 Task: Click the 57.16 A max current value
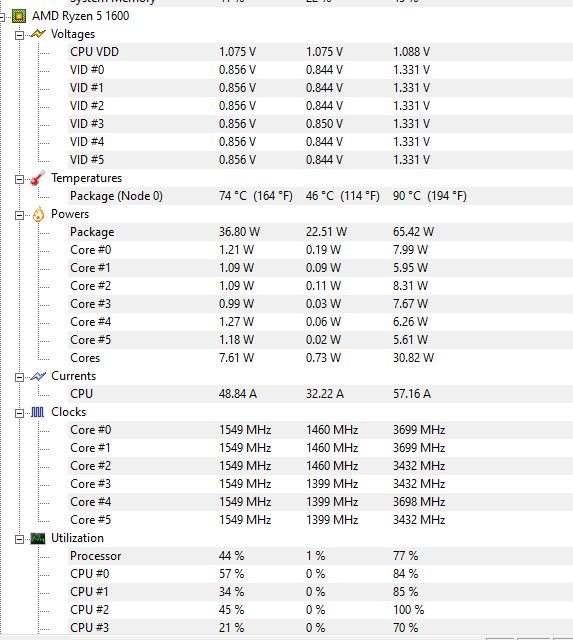(412, 394)
